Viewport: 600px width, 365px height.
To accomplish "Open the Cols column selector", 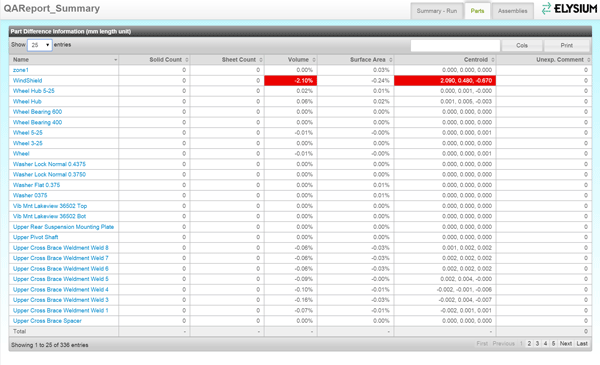I will (x=522, y=46).
